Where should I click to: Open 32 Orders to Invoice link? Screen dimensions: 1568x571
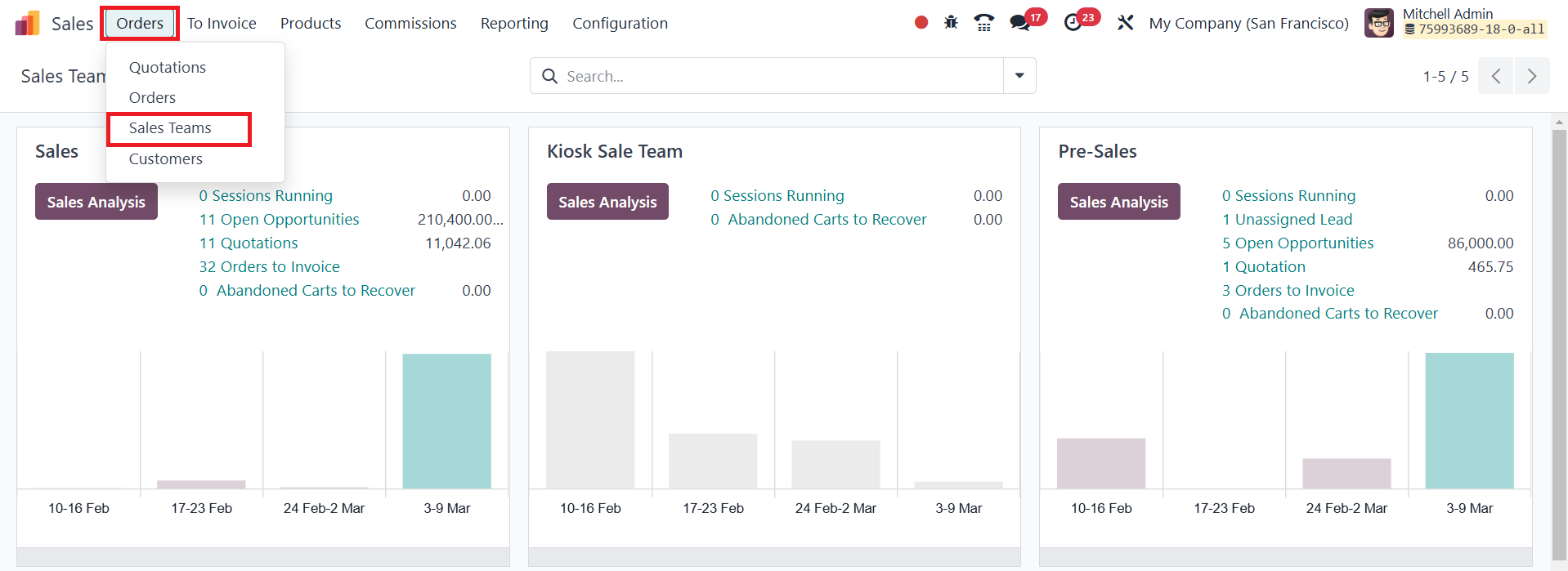[269, 267]
